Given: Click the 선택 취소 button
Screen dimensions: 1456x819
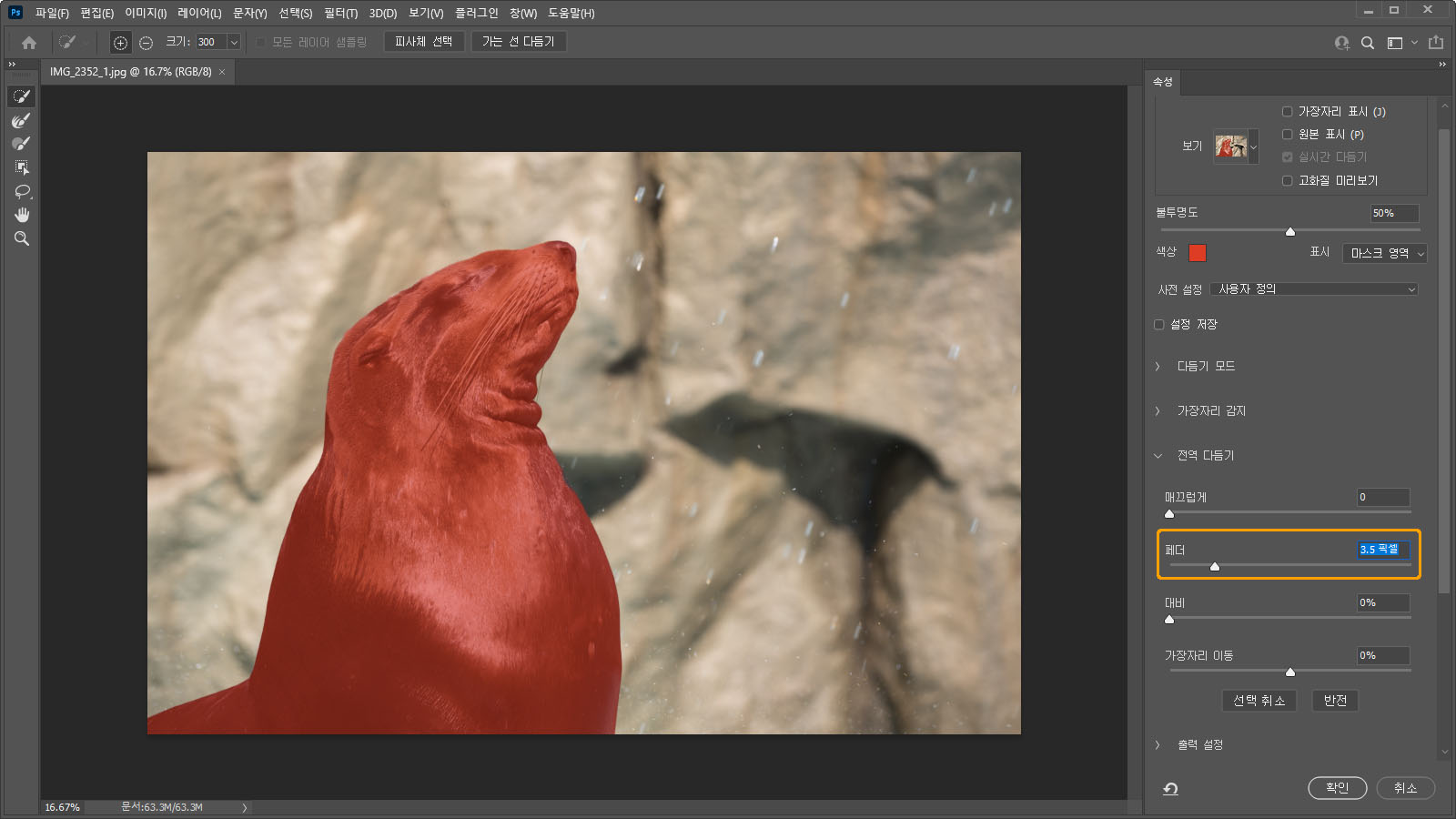Looking at the screenshot, I should pos(1259,701).
